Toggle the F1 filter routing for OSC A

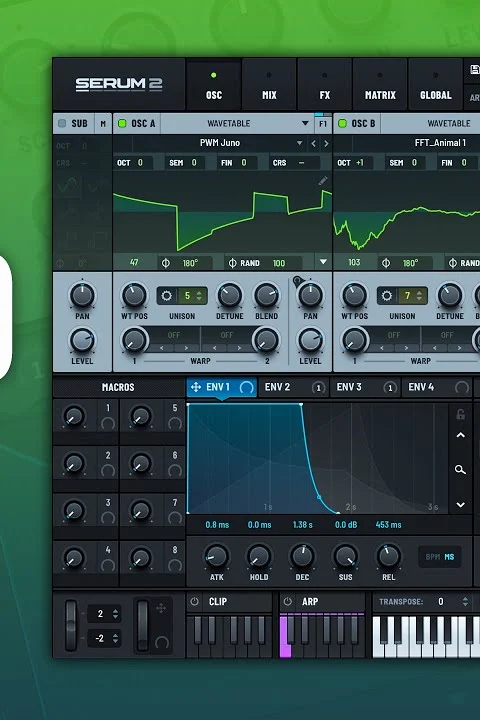(323, 124)
